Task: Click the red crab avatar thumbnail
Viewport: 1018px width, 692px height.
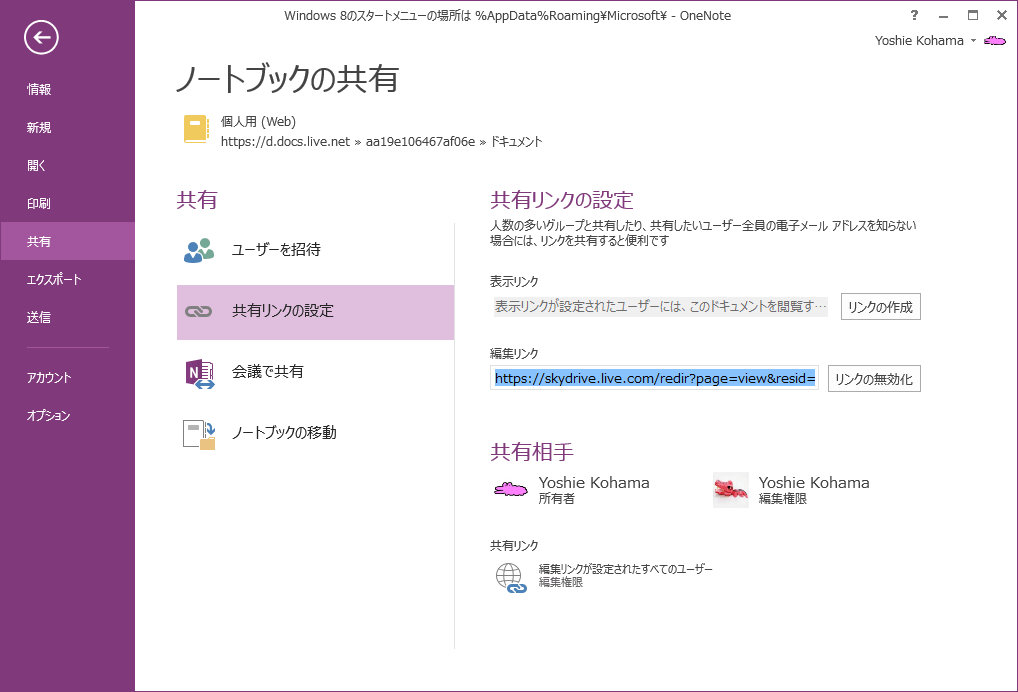Action: 731,489
